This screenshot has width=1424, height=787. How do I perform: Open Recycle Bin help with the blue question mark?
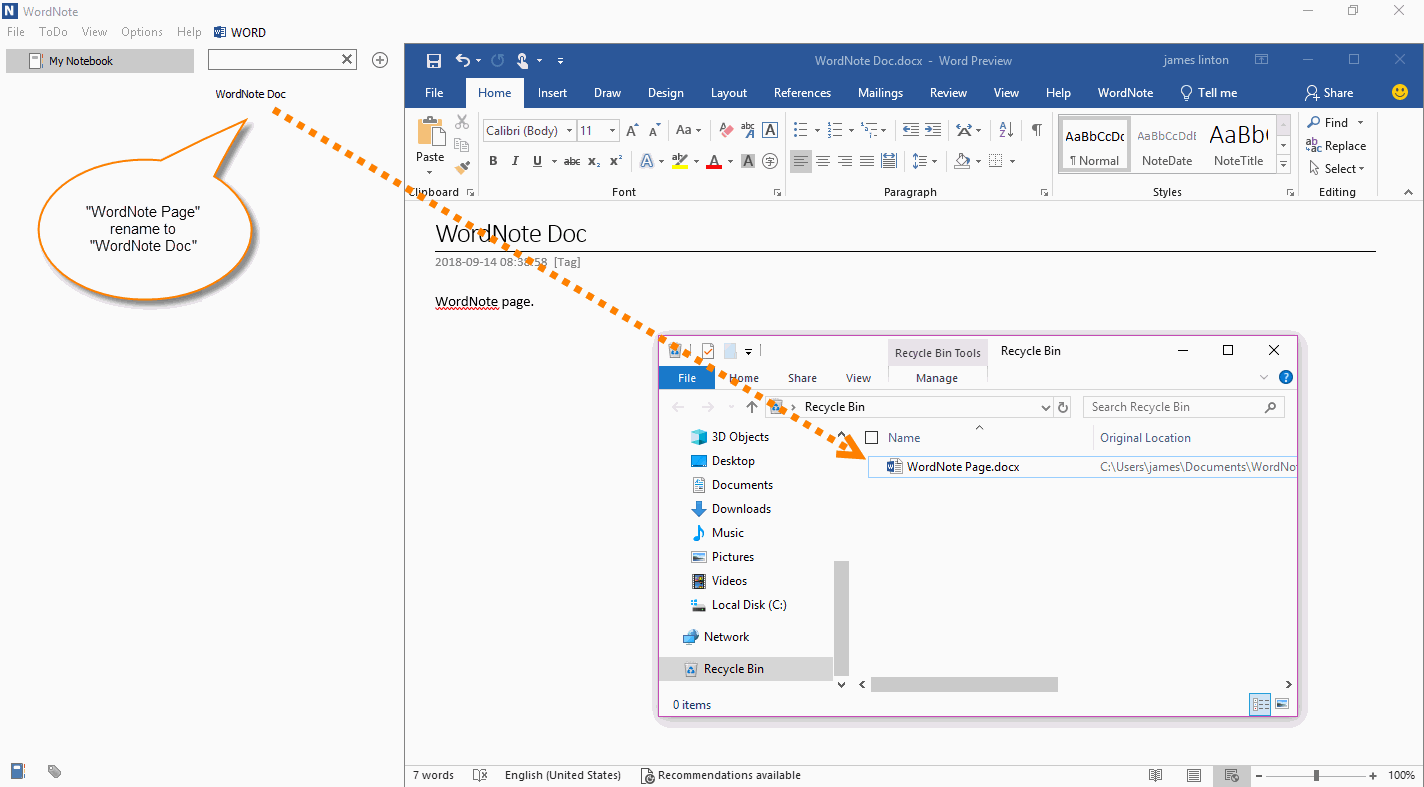[x=1286, y=377]
